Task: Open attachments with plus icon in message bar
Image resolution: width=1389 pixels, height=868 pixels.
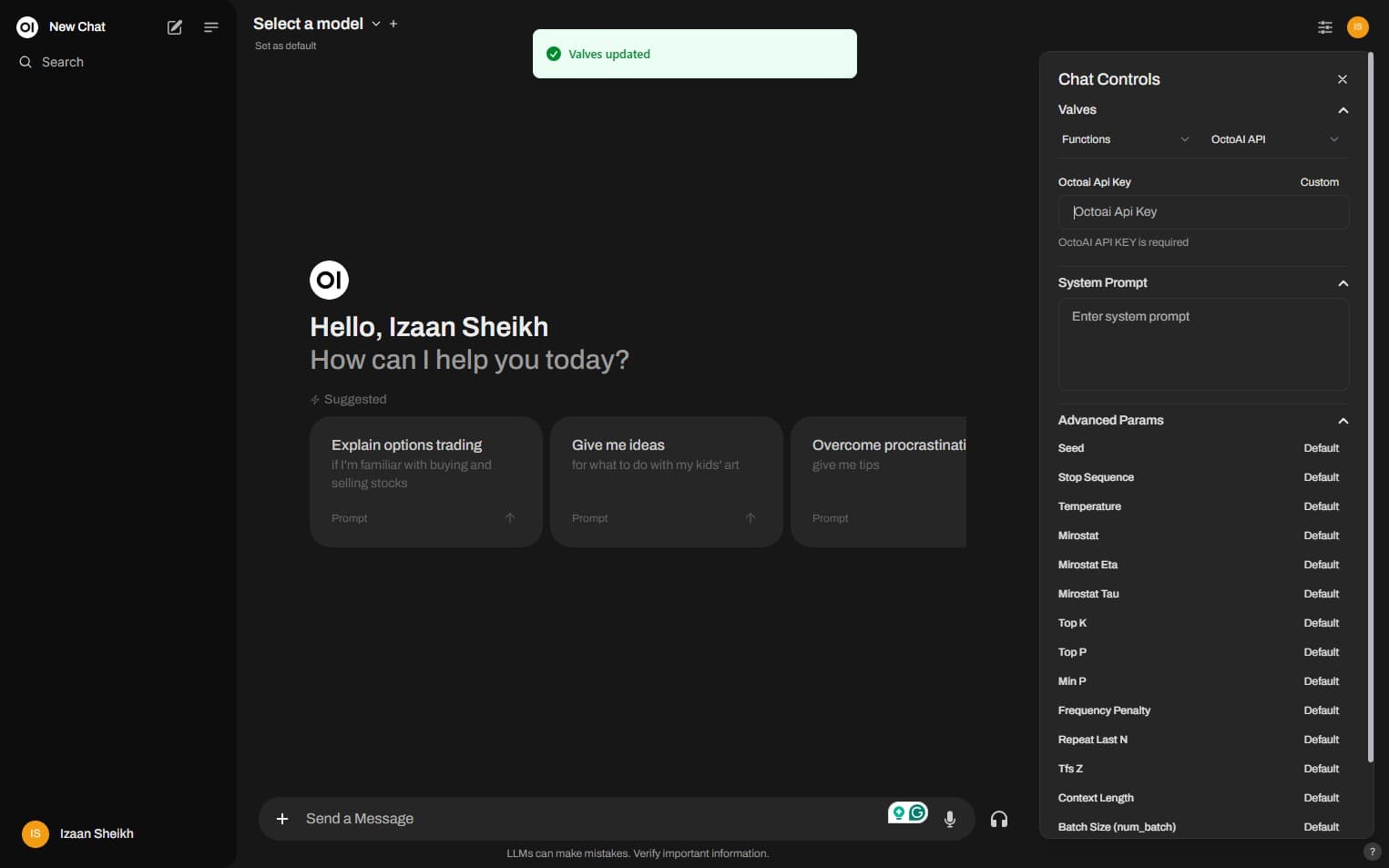Action: pos(282,819)
